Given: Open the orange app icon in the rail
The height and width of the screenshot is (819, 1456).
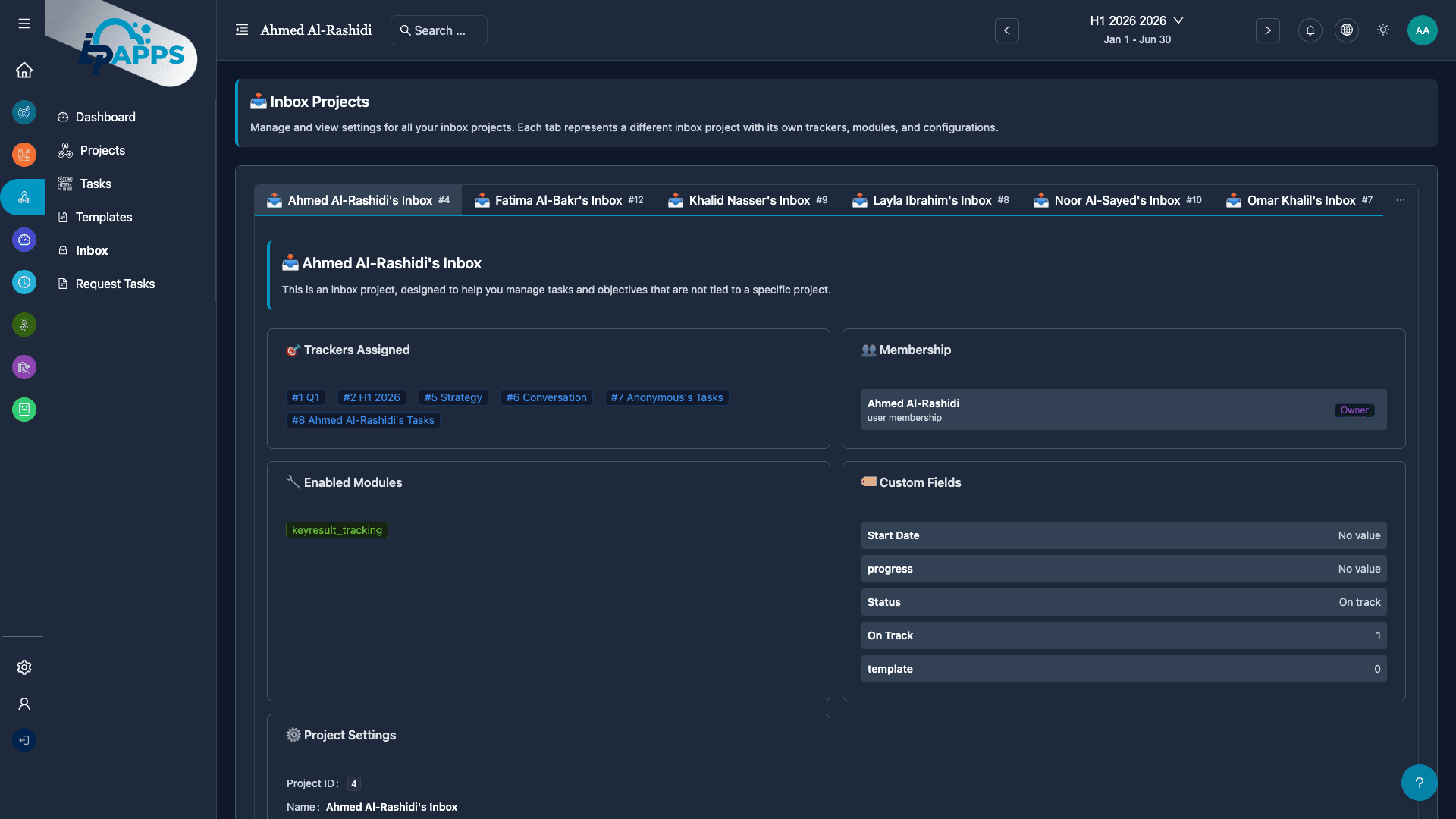Looking at the screenshot, I should pos(24,155).
